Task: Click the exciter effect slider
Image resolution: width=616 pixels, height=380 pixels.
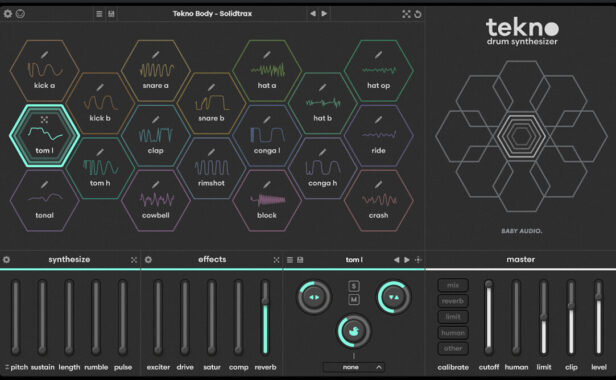Action: 158,317
